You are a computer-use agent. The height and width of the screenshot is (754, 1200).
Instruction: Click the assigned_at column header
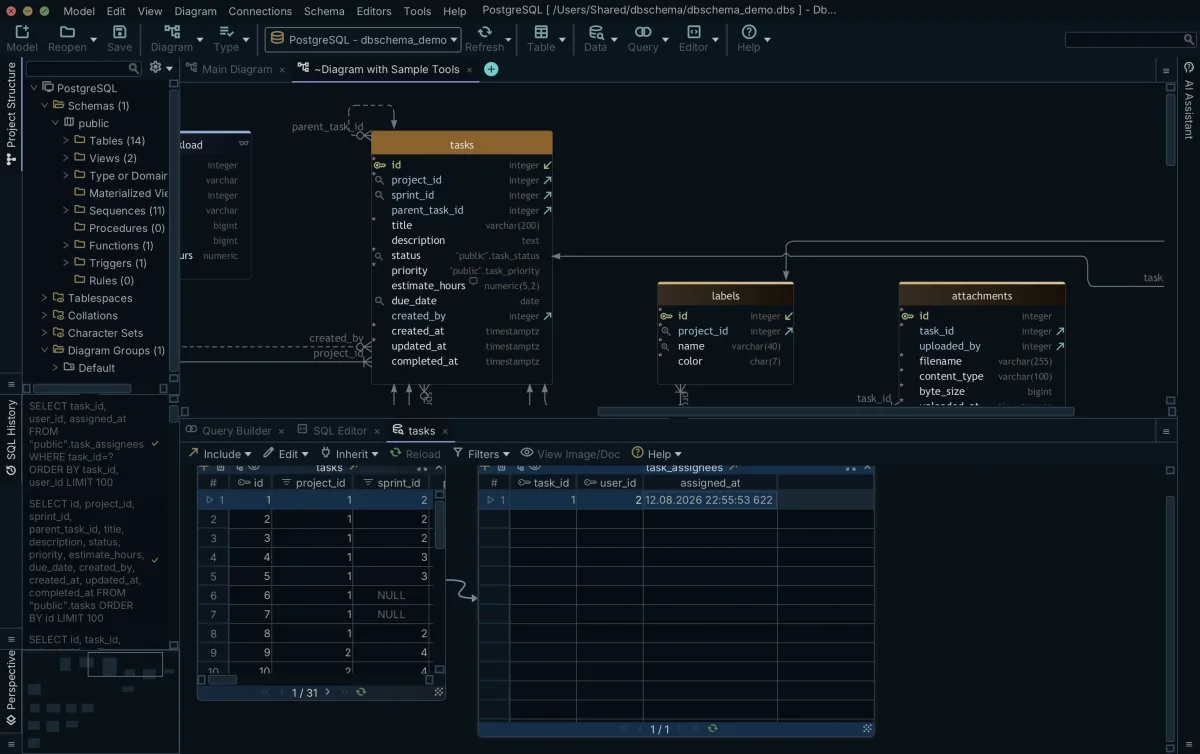pyautogui.click(x=710, y=483)
